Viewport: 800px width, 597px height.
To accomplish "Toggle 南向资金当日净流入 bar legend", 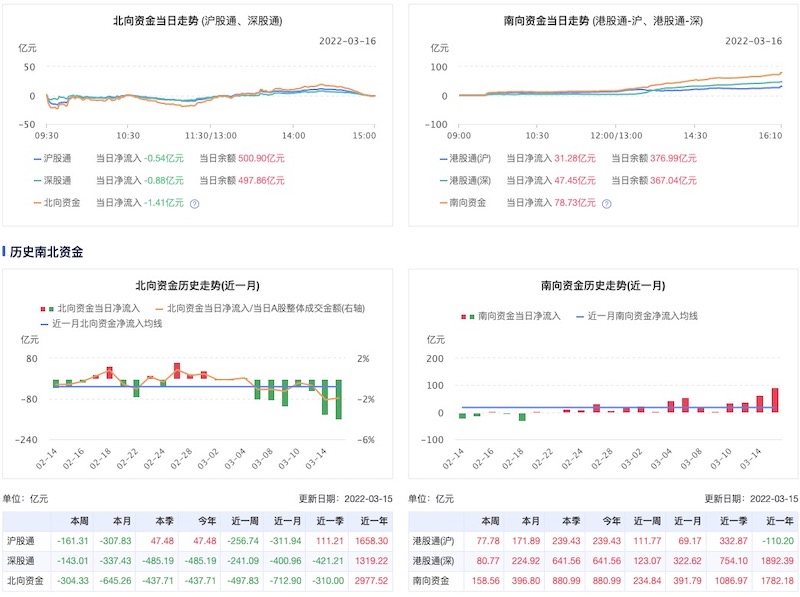I will pyautogui.click(x=511, y=316).
